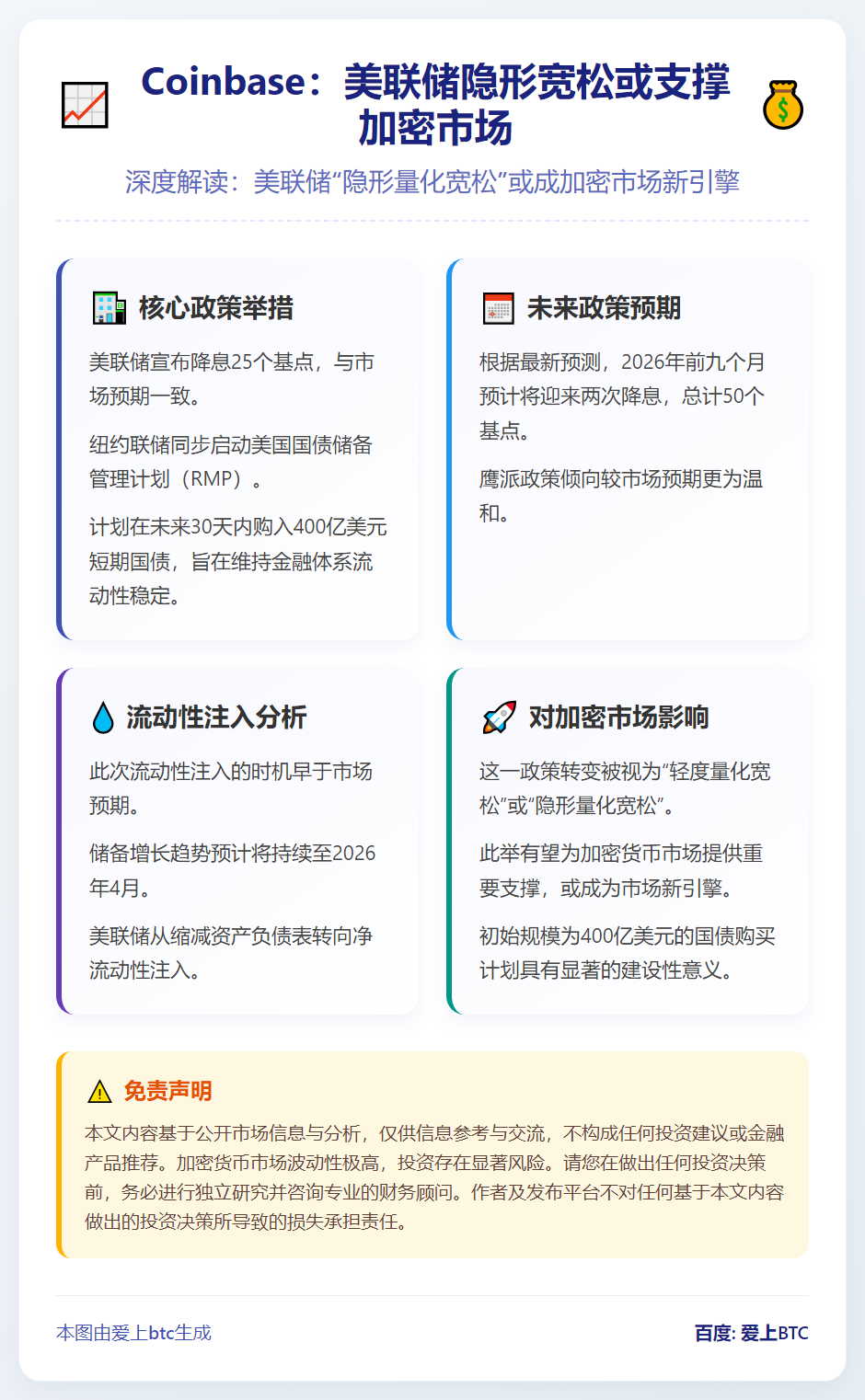This screenshot has height=1400, width=865.
Task: Select the subtitle 深度解读 line
Action: click(432, 181)
